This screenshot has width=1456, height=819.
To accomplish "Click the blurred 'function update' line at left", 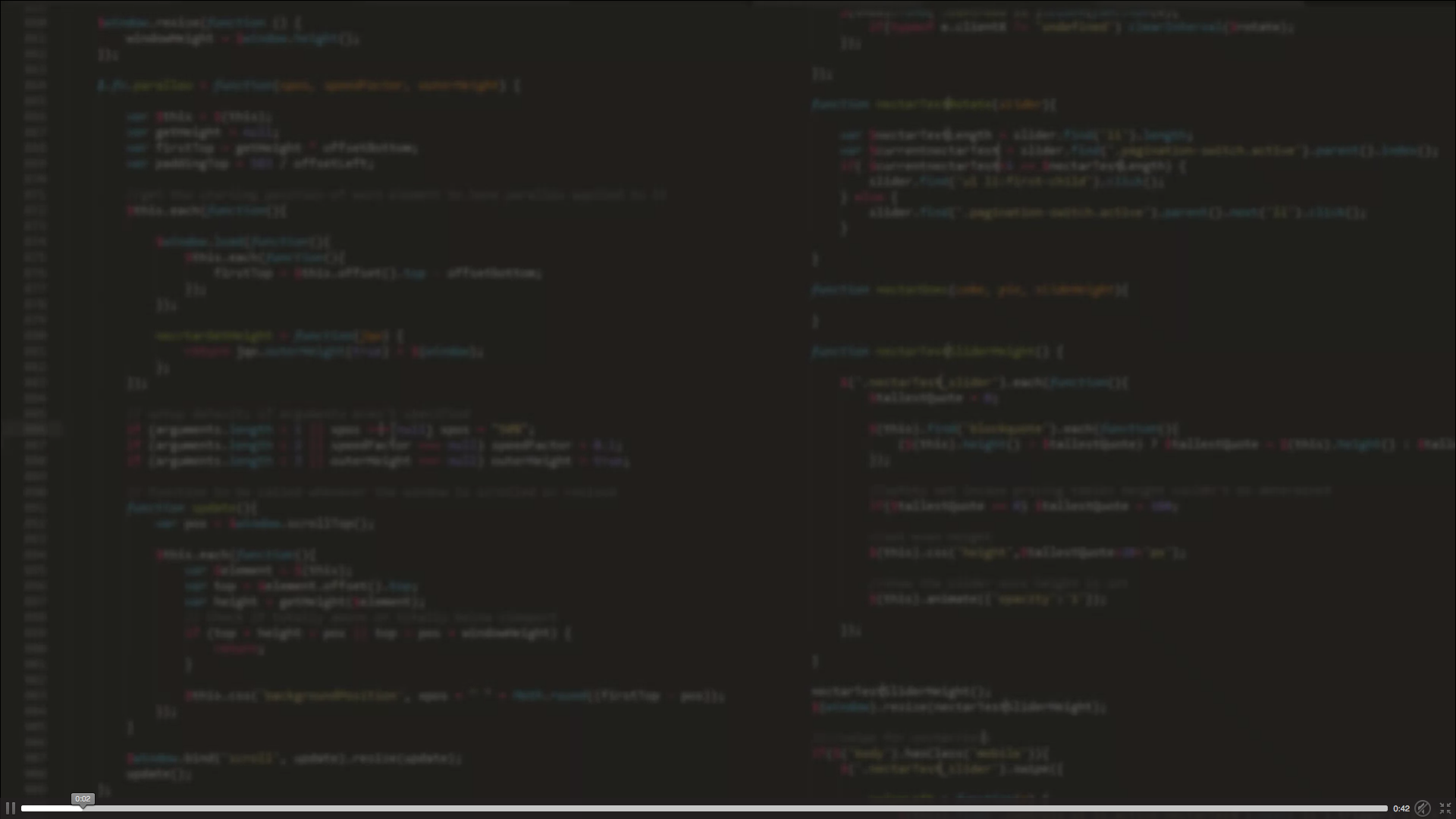I will (x=192, y=507).
